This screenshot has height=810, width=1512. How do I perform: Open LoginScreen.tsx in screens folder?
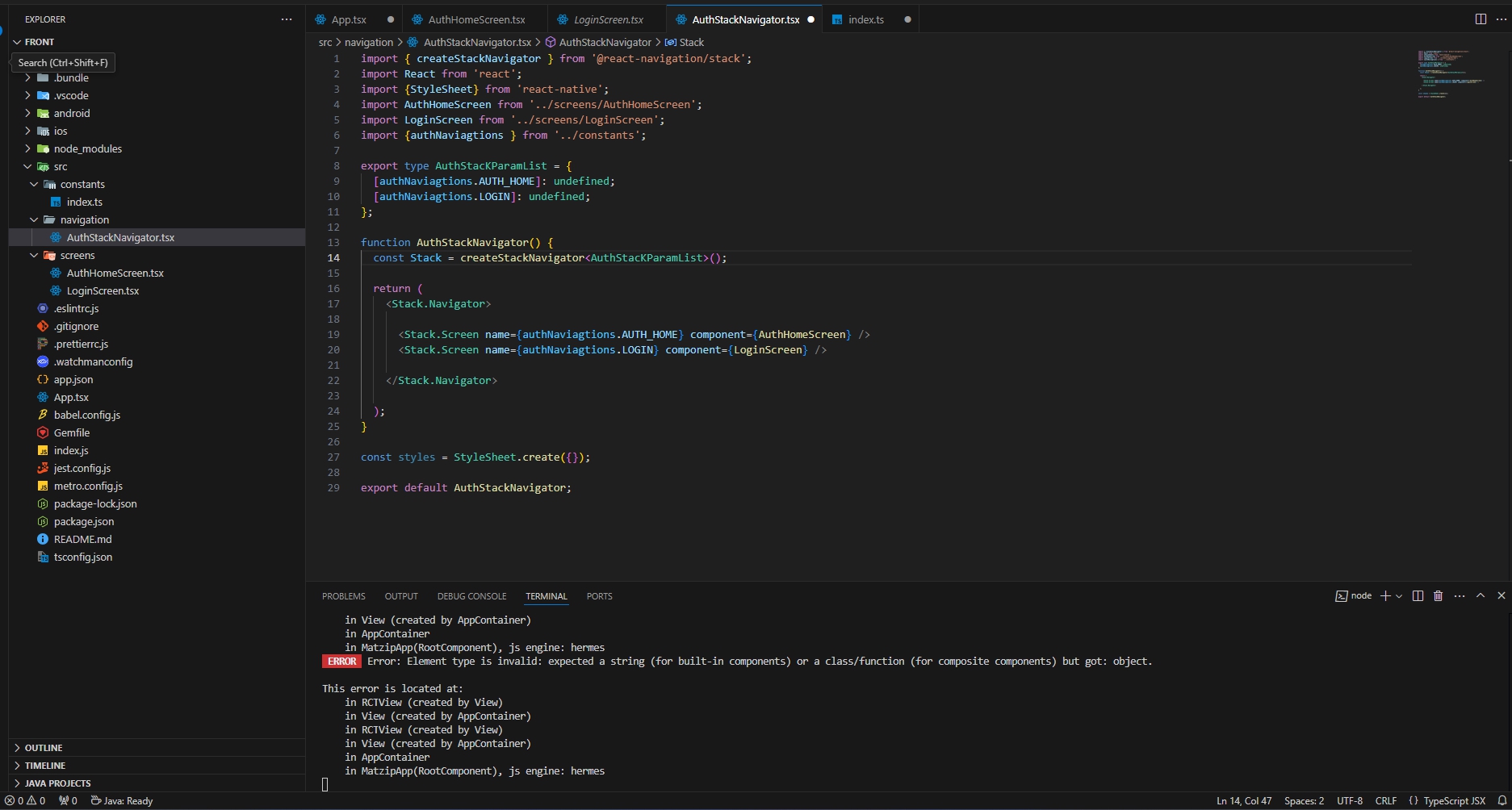(x=103, y=290)
